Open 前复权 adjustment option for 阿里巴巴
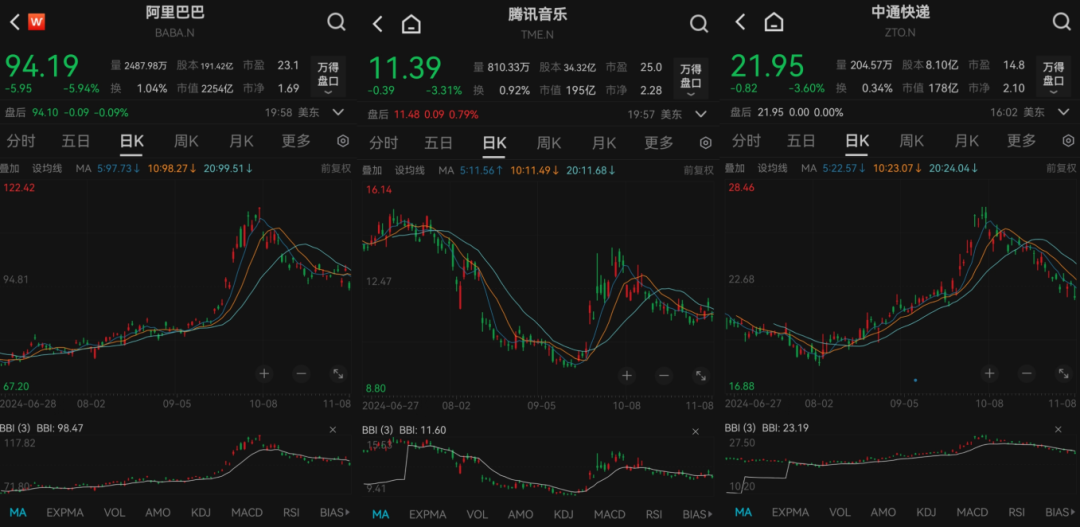This screenshot has width=1080, height=527. (336, 167)
